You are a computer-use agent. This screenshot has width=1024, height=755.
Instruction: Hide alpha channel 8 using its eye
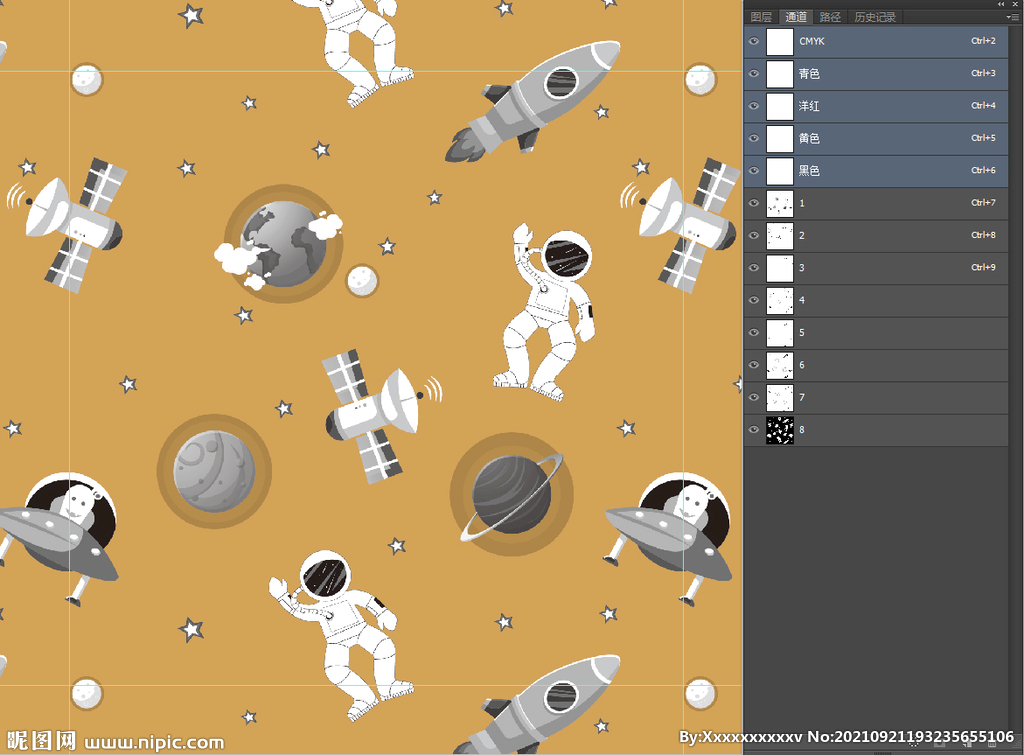tap(754, 430)
